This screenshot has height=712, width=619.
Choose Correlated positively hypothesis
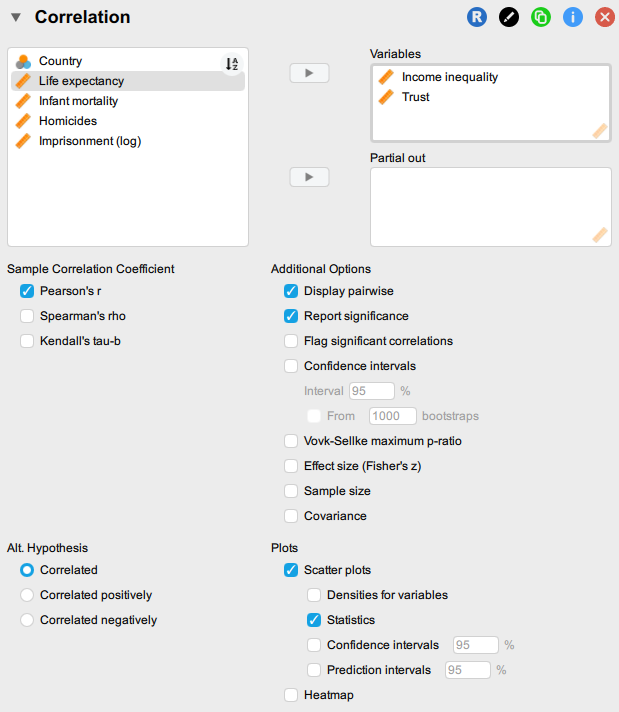pyautogui.click(x=27, y=595)
